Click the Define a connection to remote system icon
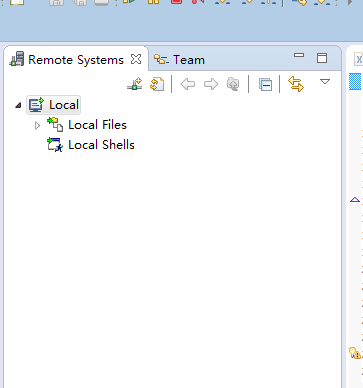Image resolution: width=363 pixels, height=388 pixels. (x=135, y=84)
